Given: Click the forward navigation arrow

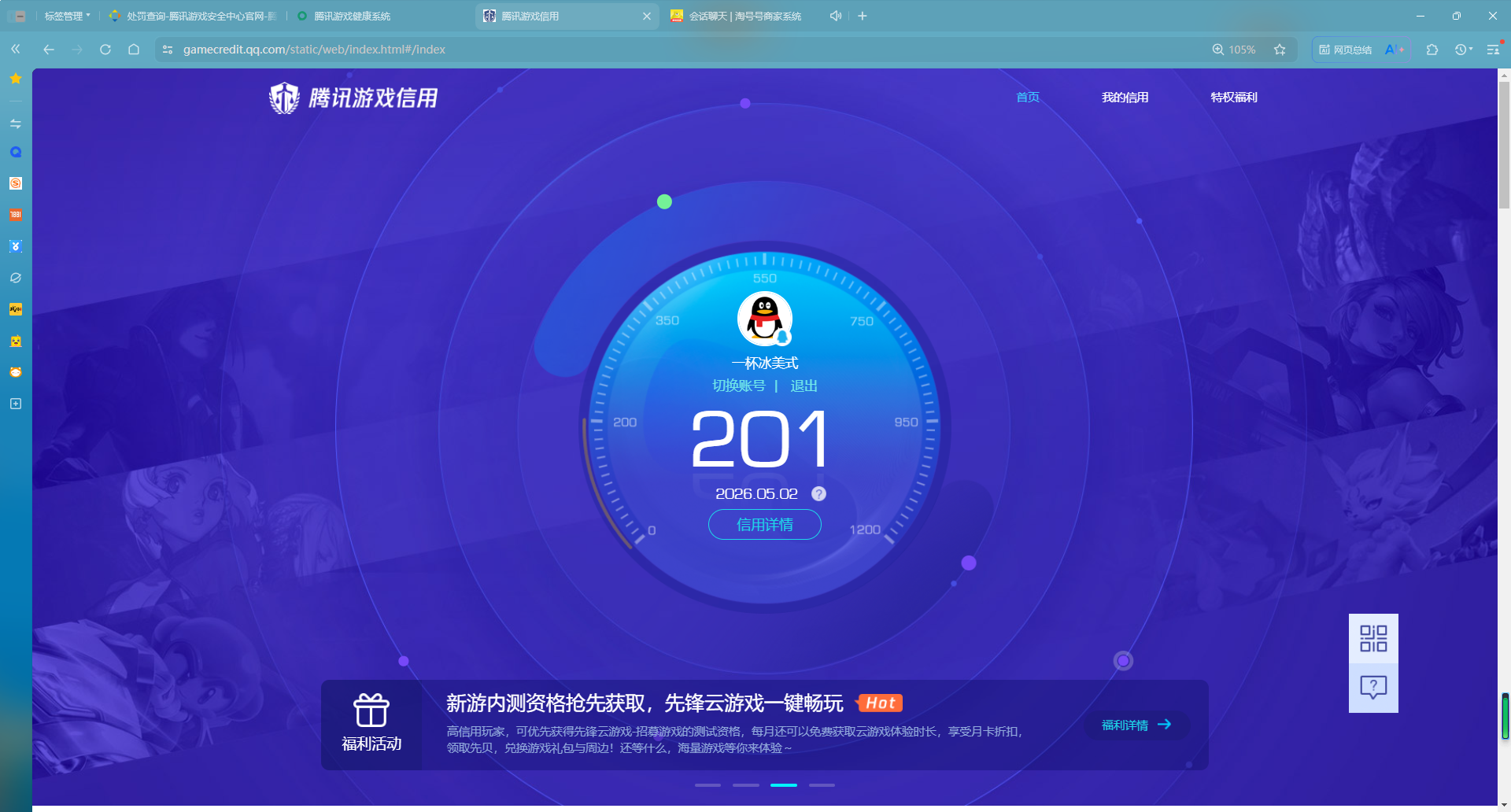Looking at the screenshot, I should tap(77, 49).
